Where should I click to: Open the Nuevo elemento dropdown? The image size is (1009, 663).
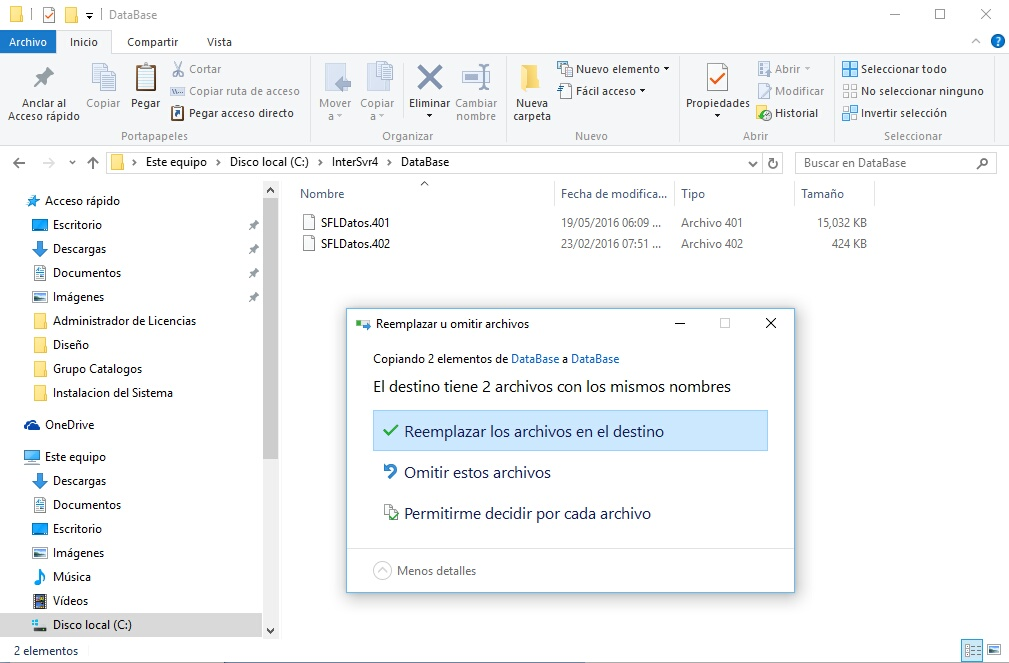point(617,69)
